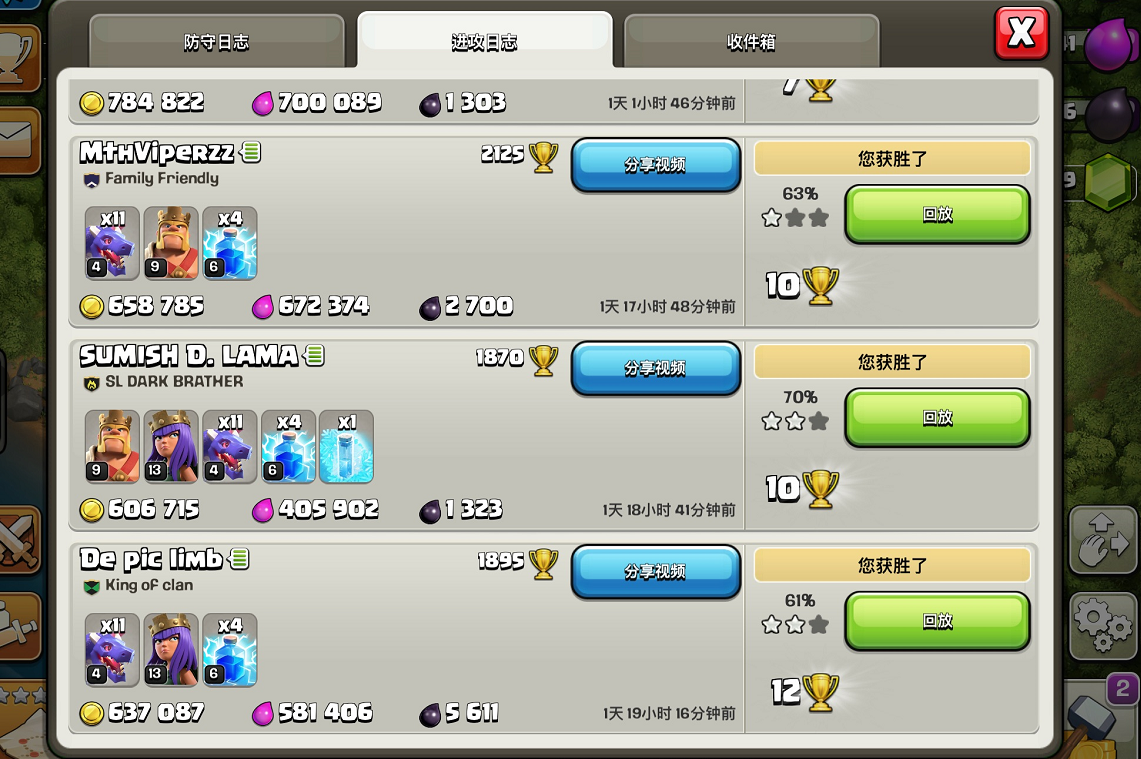Image resolution: width=1141 pixels, height=759 pixels.
Task: Tap the Family Friendly clan badge
Action: 91,180
